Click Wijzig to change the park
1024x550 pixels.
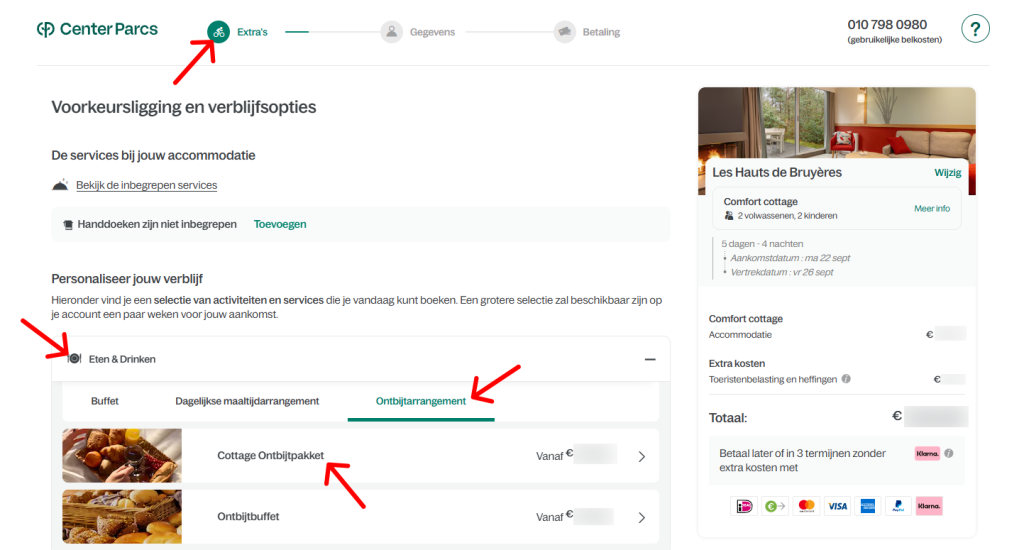click(948, 172)
